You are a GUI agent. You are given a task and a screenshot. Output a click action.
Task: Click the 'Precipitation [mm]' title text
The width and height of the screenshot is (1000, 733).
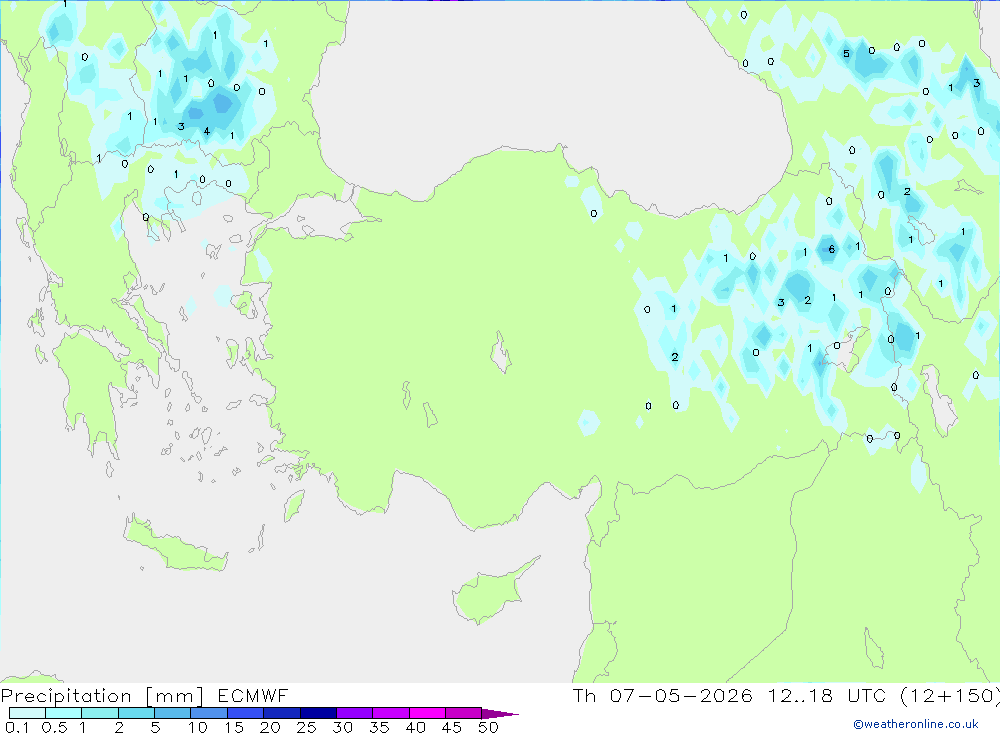pos(102,696)
